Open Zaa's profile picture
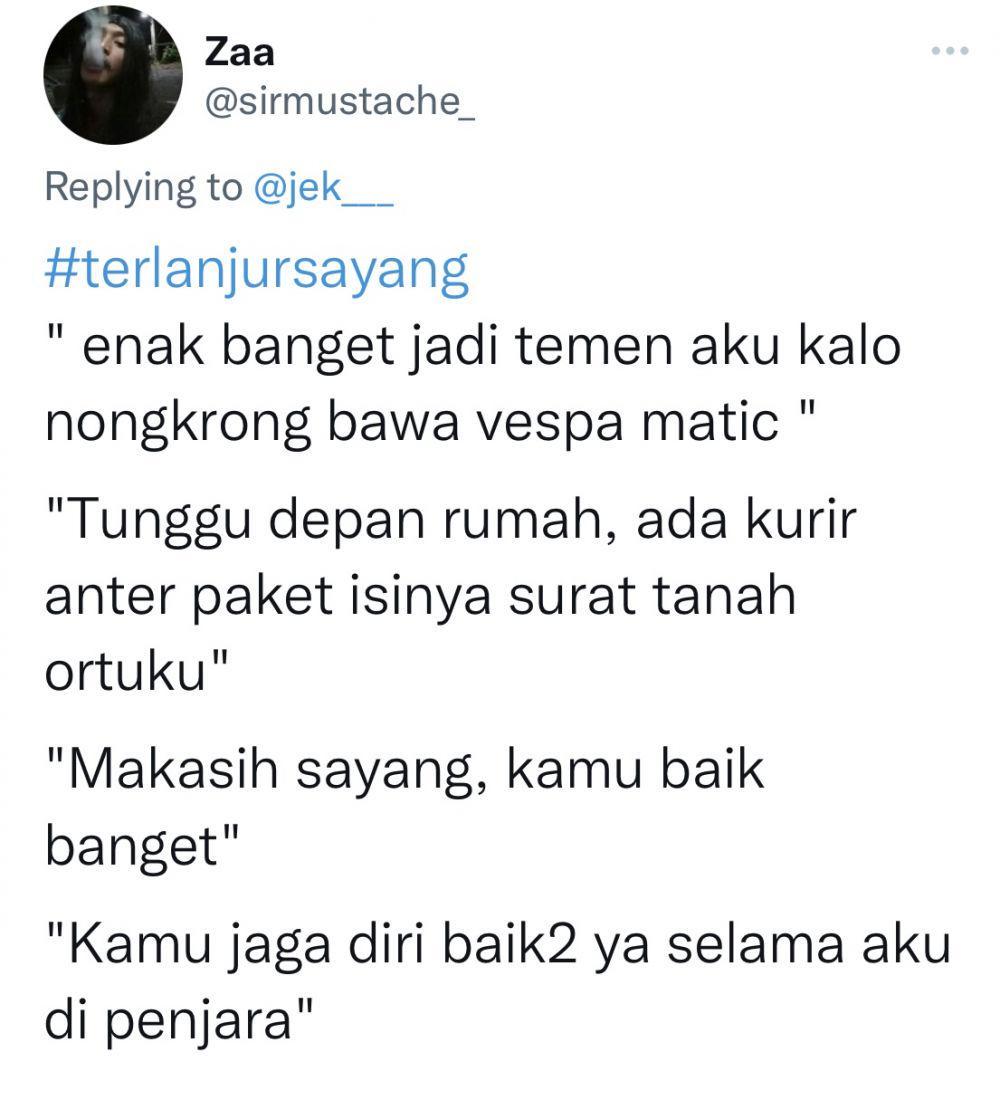Image resolution: width=1000 pixels, height=1119 pixels. coord(113,74)
